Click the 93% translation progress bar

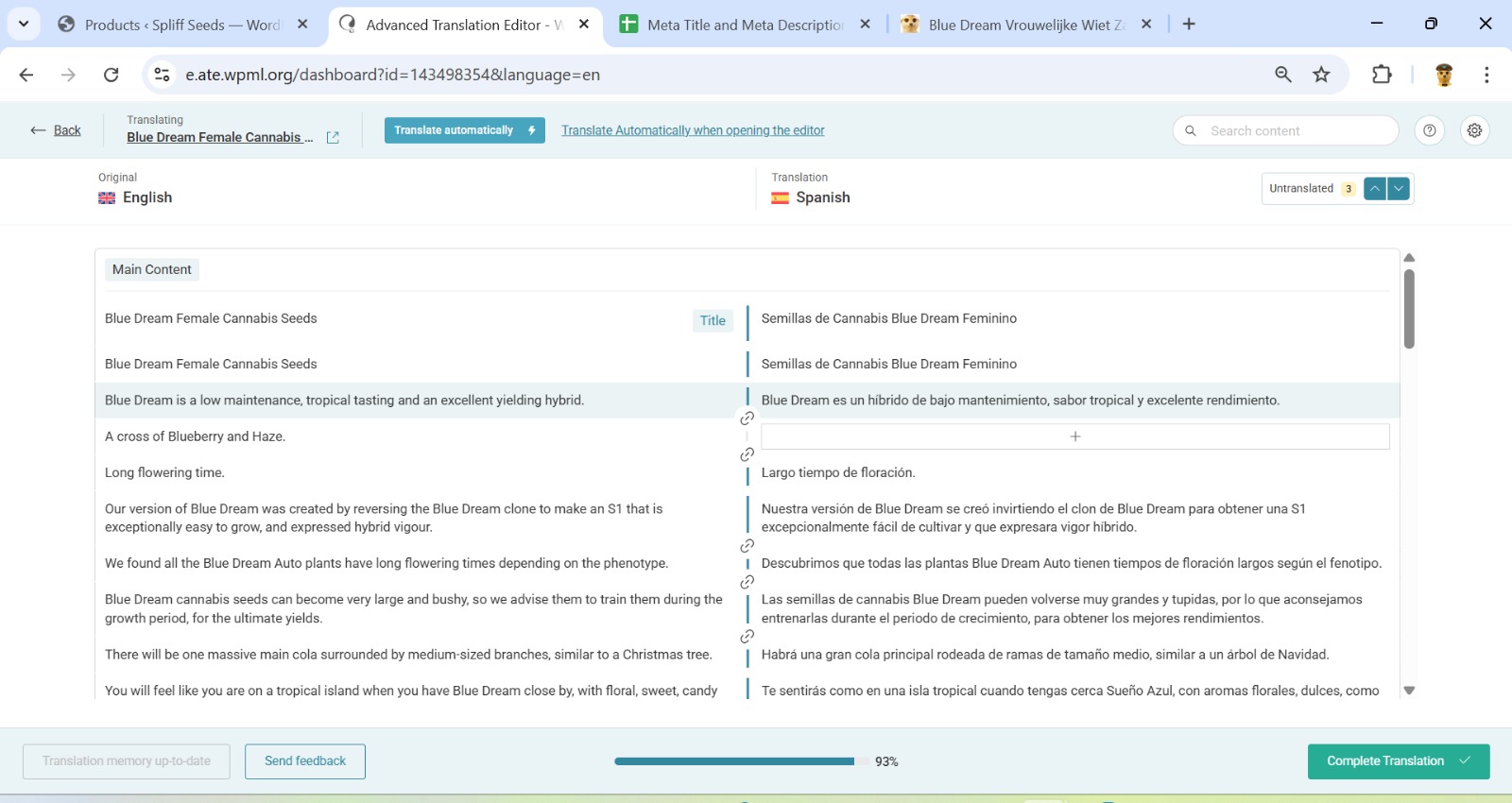[x=742, y=761]
